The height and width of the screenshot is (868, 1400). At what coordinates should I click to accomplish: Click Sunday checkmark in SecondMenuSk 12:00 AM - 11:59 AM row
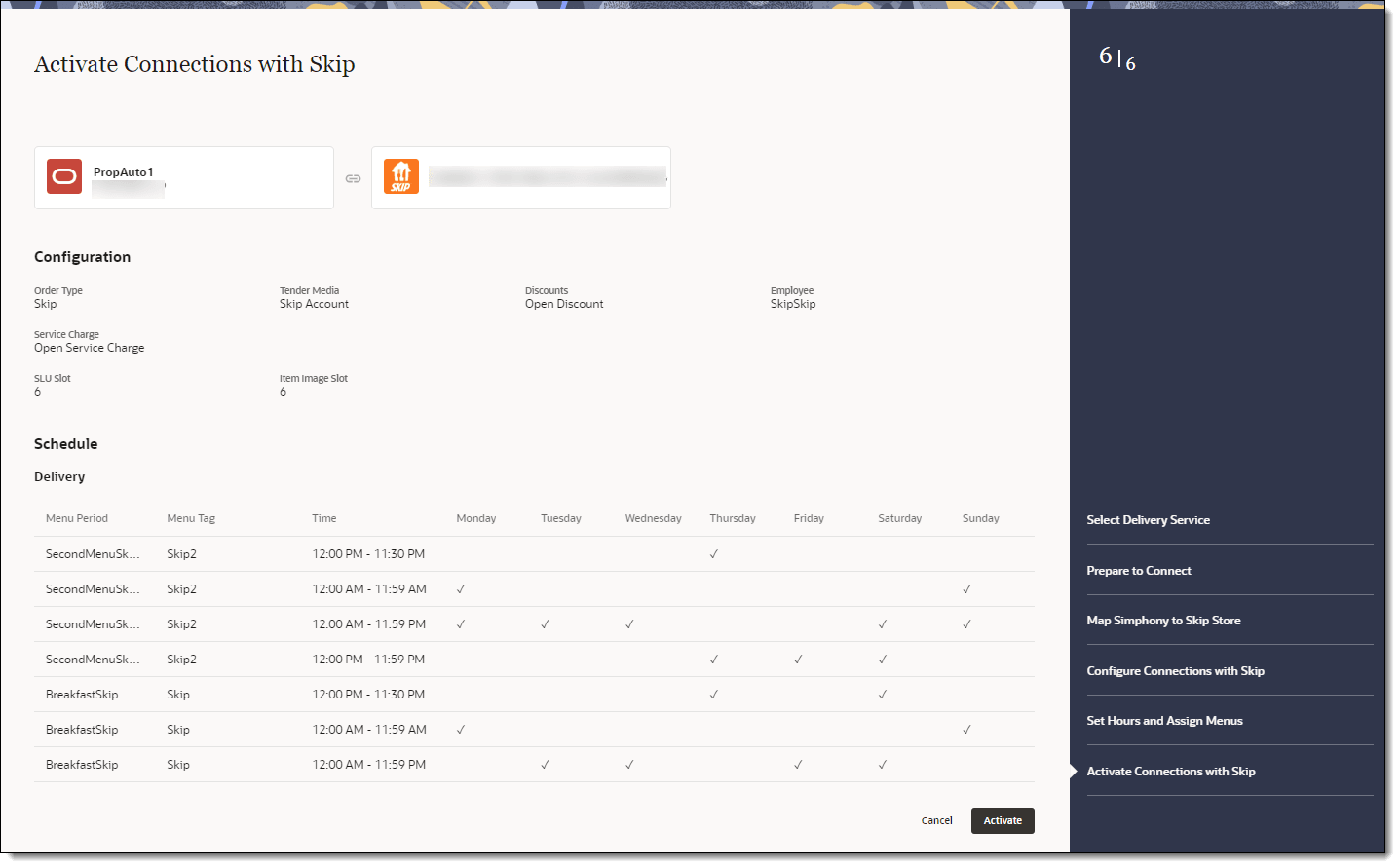(x=966, y=589)
